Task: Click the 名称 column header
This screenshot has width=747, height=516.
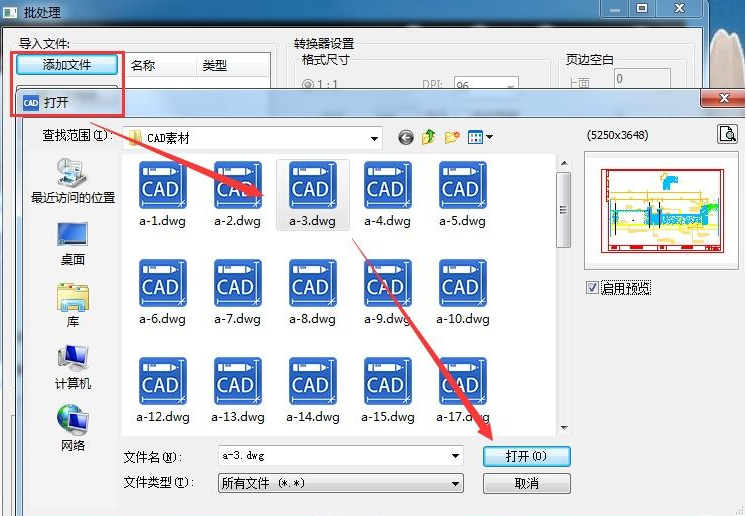Action: (x=161, y=66)
